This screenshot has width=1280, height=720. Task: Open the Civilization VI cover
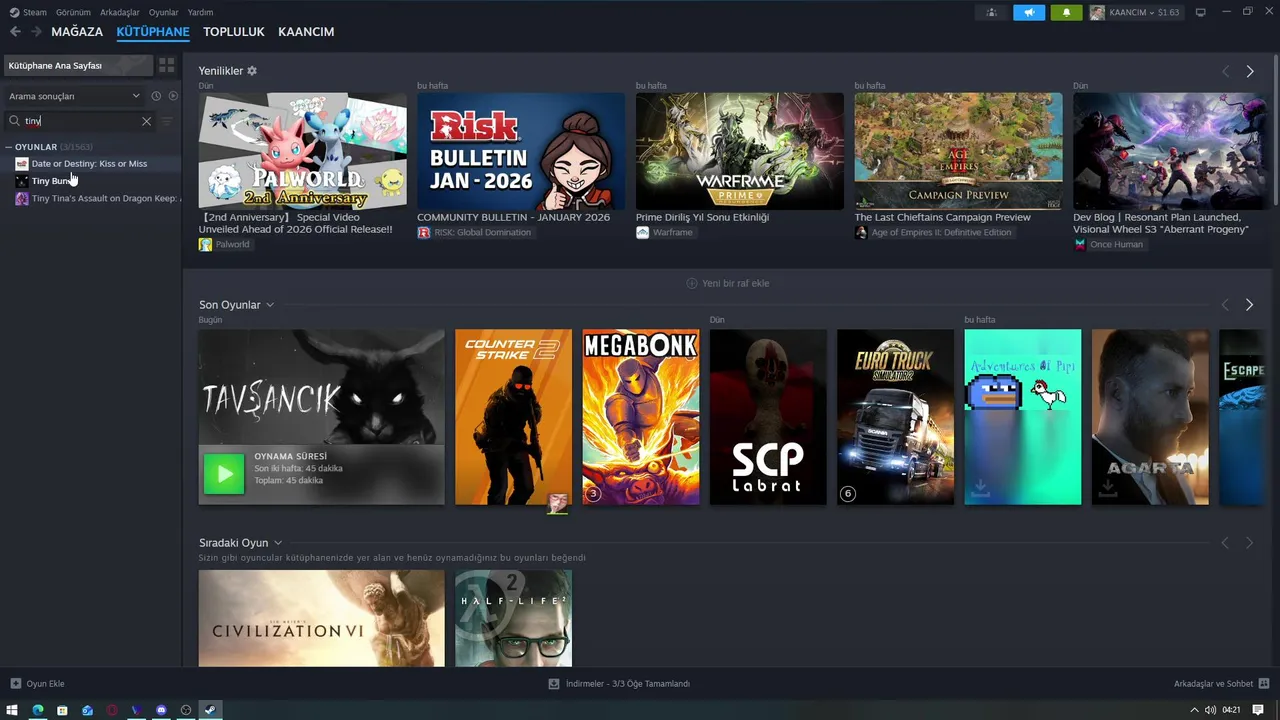click(x=321, y=618)
